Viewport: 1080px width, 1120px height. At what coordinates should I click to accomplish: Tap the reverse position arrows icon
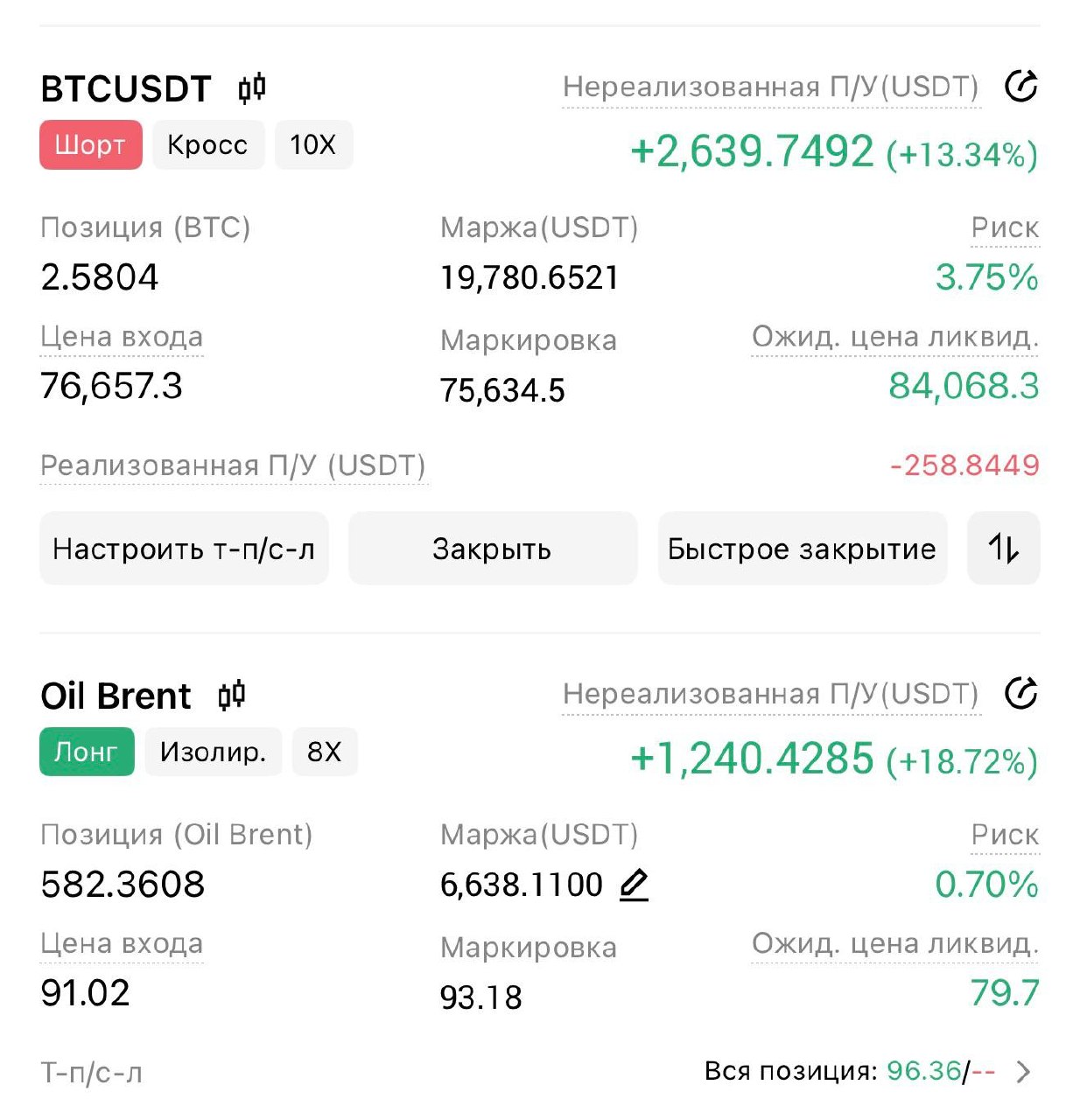1003,549
